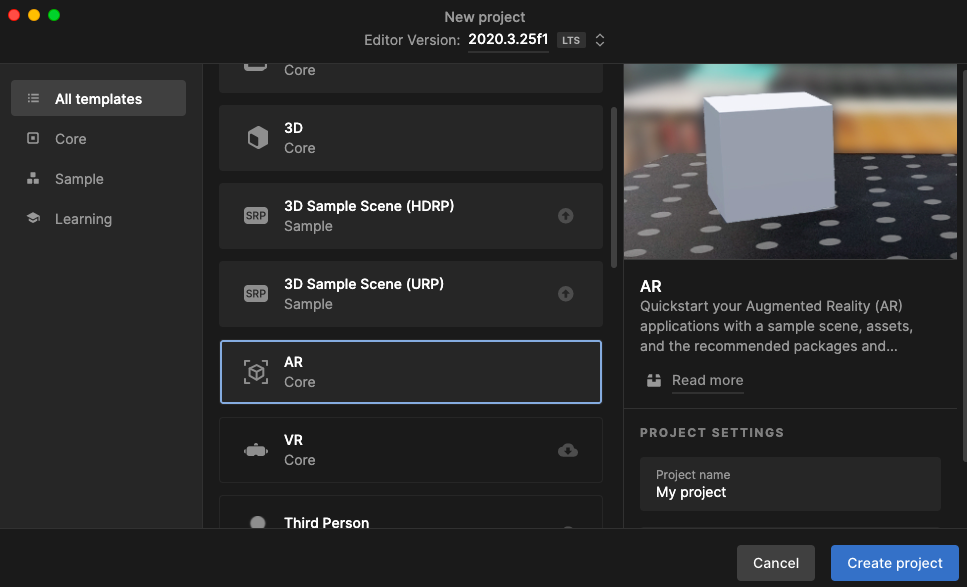Click the VR template controller icon
The image size is (967, 587).
[x=256, y=450]
